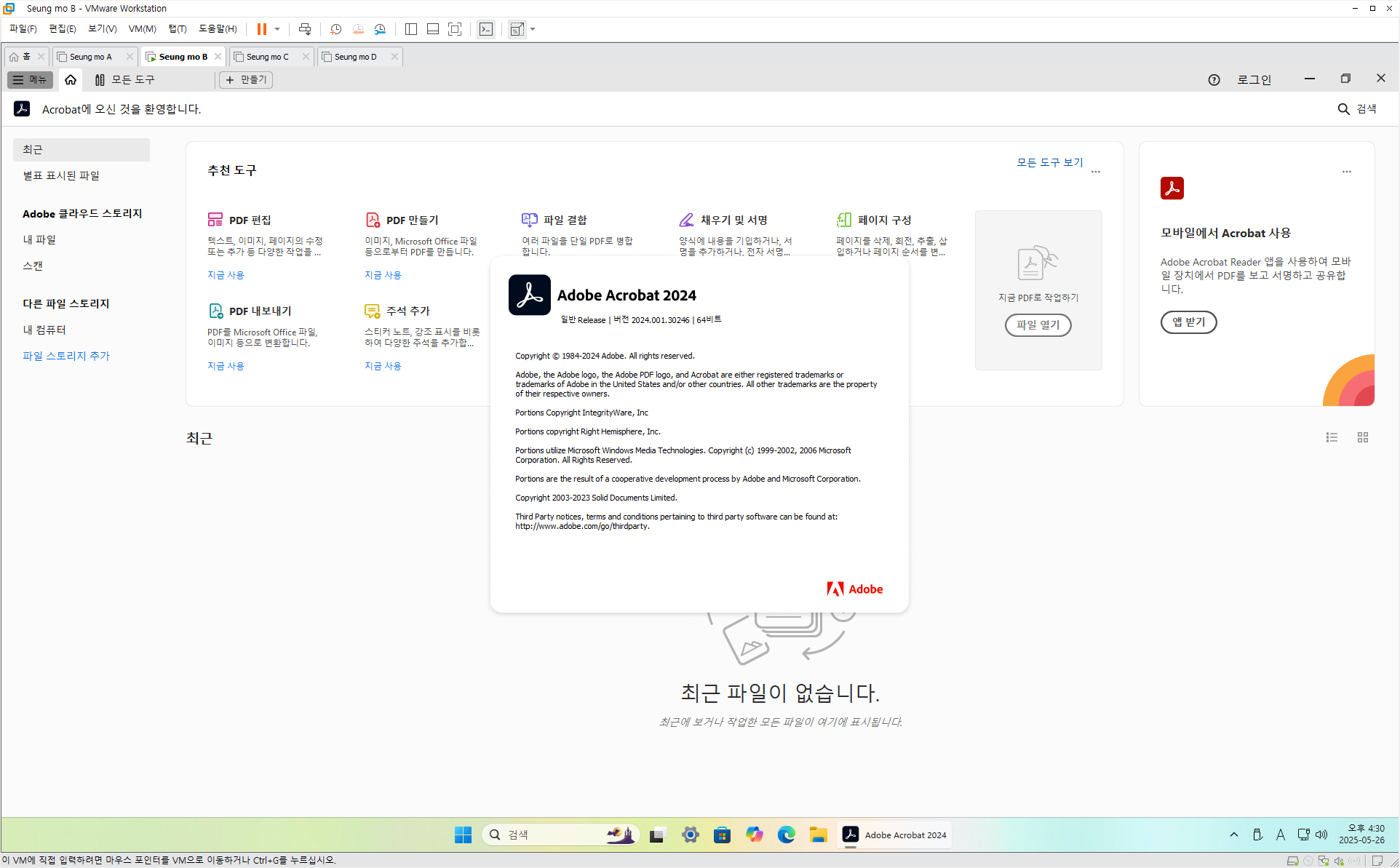Viewport: 1400px width, 868px height.
Task: Click the 채우기 및 서명 pen icon
Action: point(686,220)
